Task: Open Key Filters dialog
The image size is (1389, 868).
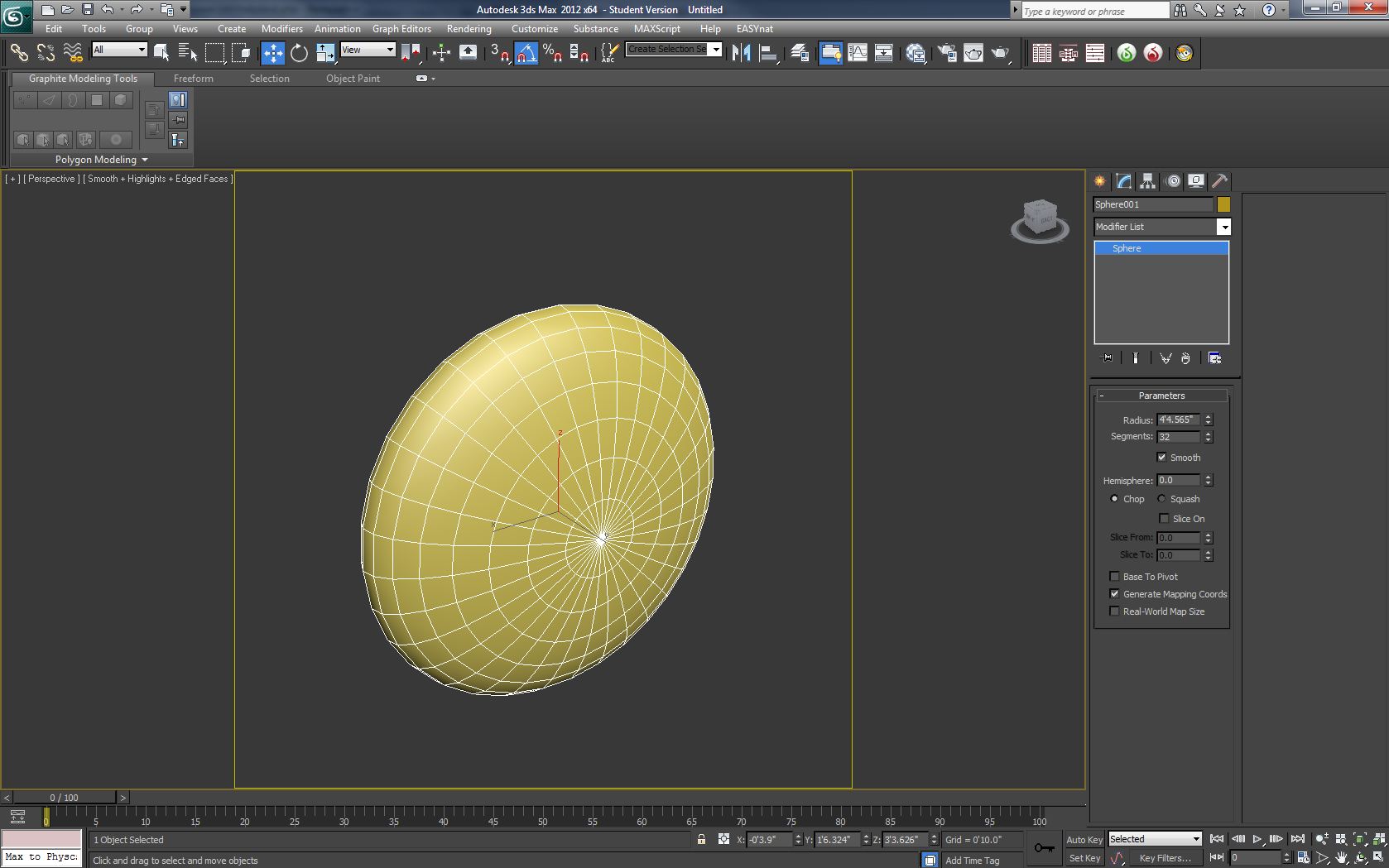Action: pos(1165,858)
